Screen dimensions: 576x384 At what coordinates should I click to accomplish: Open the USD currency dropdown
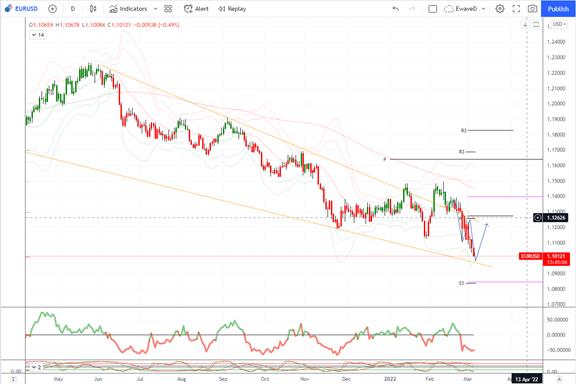tap(559, 24)
